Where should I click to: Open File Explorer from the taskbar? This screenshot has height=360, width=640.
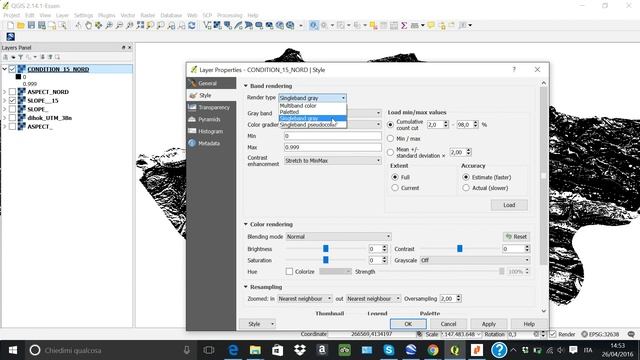pyautogui.click(x=255, y=350)
